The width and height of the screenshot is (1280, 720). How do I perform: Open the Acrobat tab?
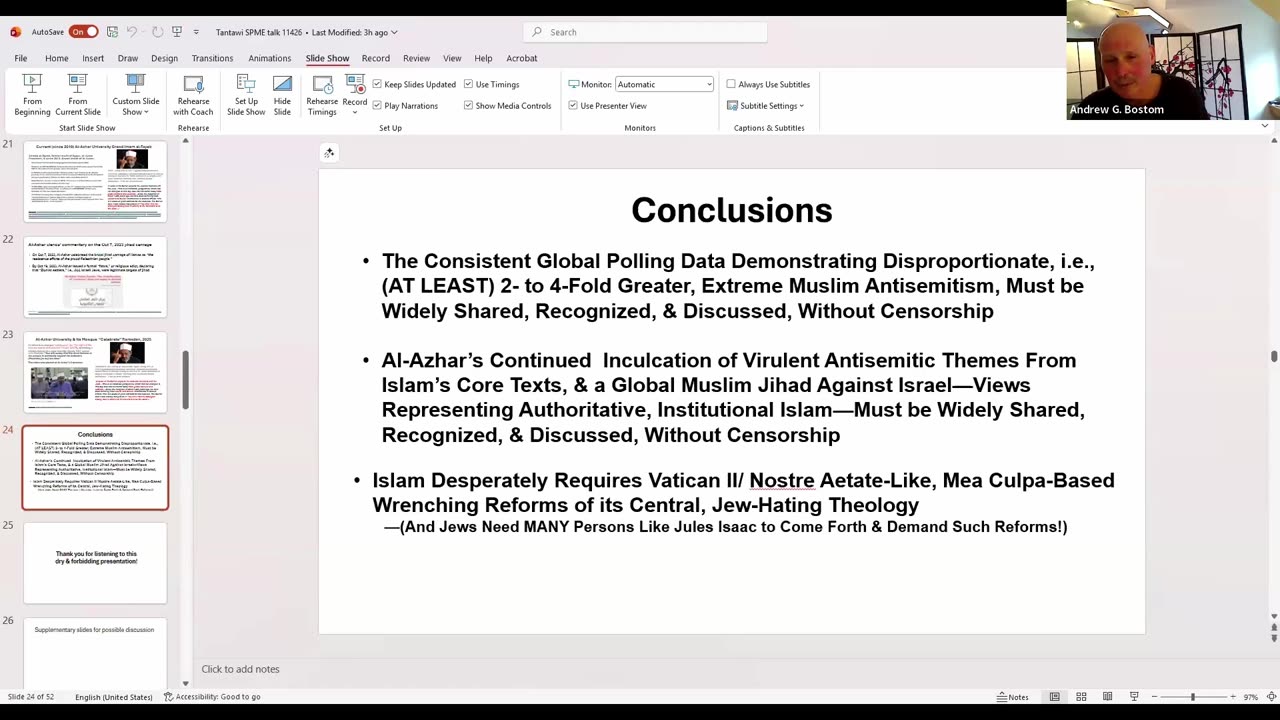tap(522, 58)
